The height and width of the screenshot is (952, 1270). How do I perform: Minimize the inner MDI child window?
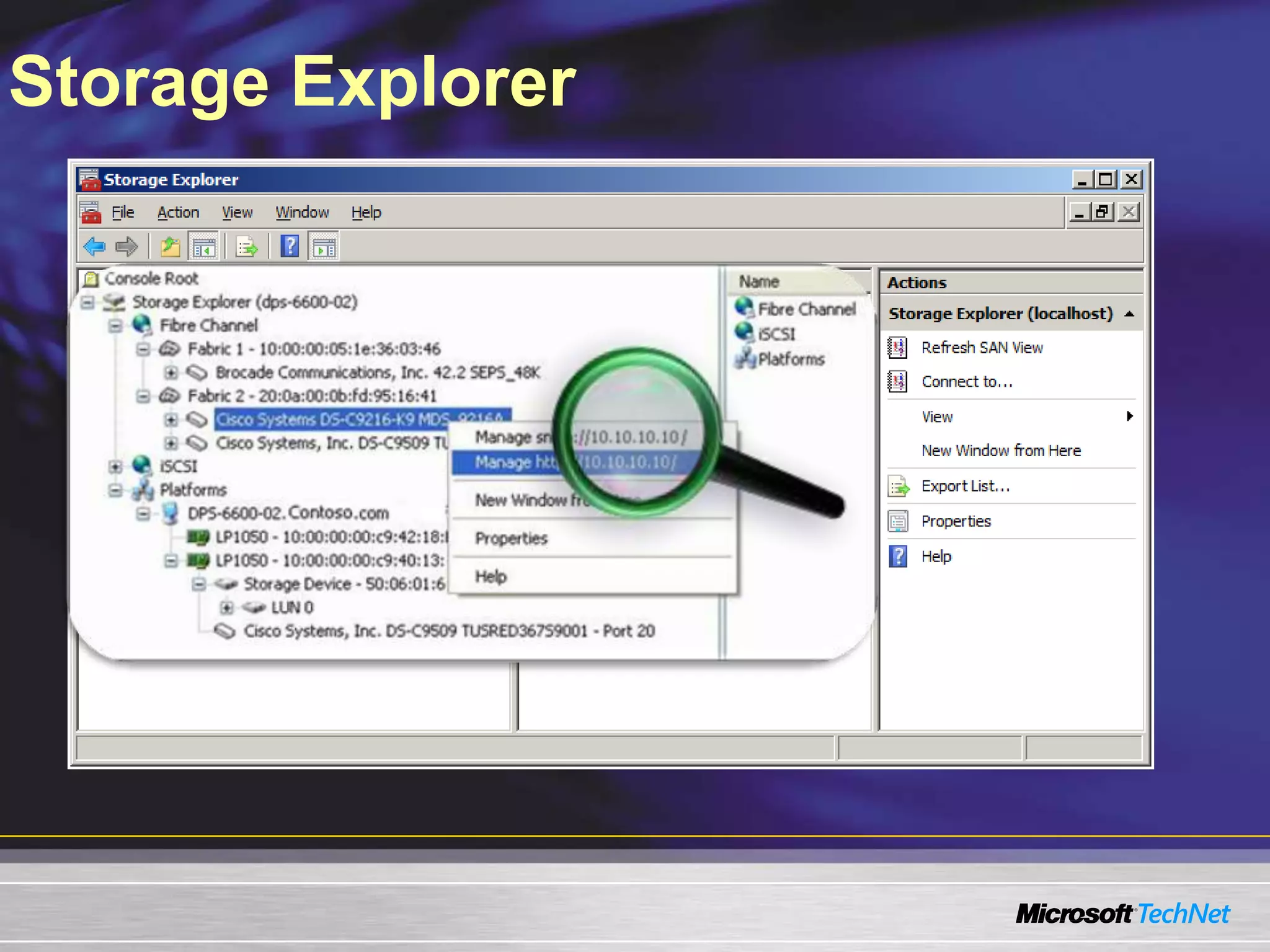point(1080,212)
